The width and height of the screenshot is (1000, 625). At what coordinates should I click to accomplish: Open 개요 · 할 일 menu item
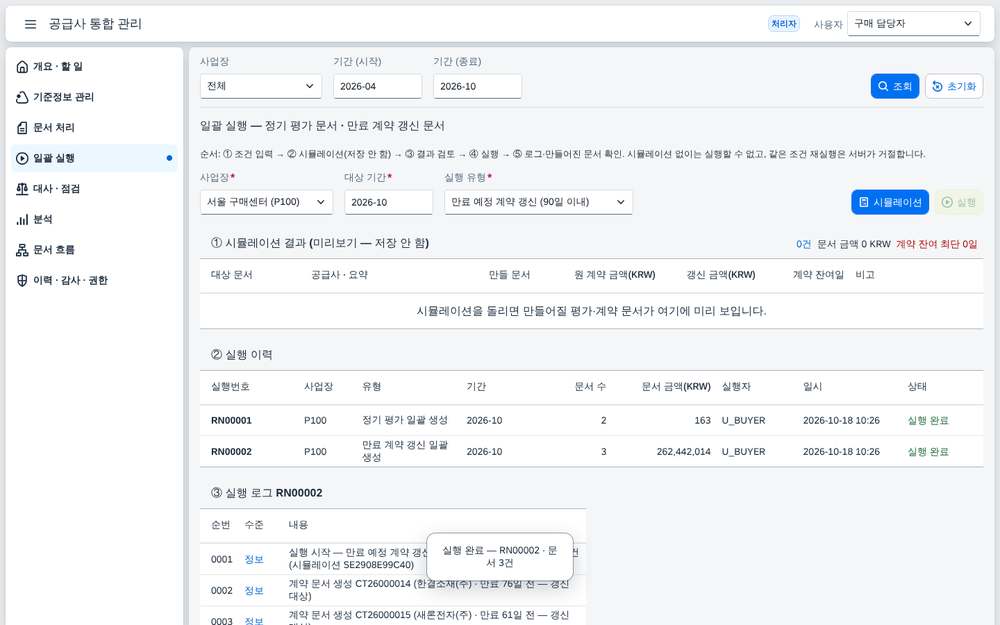coord(94,66)
